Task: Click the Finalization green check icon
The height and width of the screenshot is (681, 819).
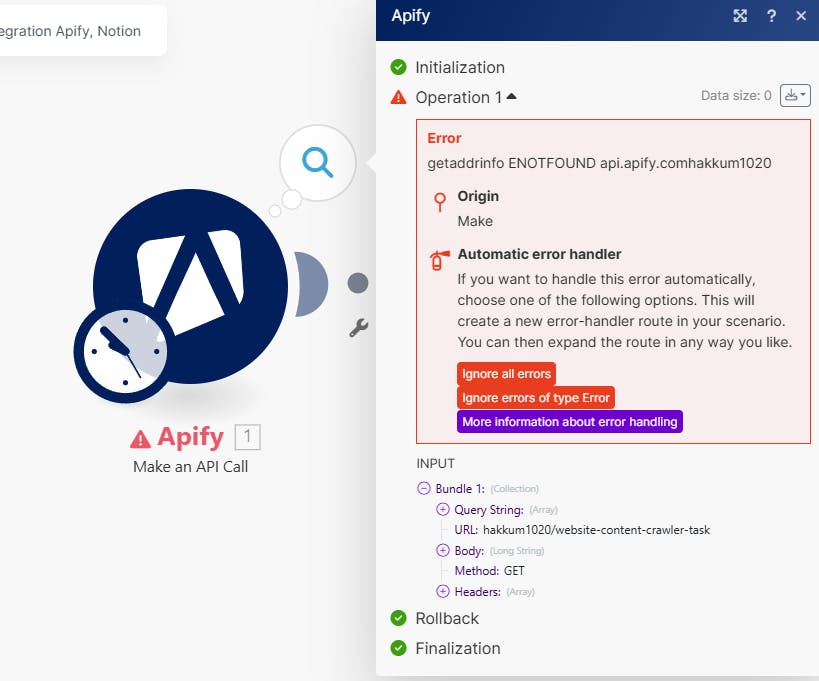Action: 398,648
